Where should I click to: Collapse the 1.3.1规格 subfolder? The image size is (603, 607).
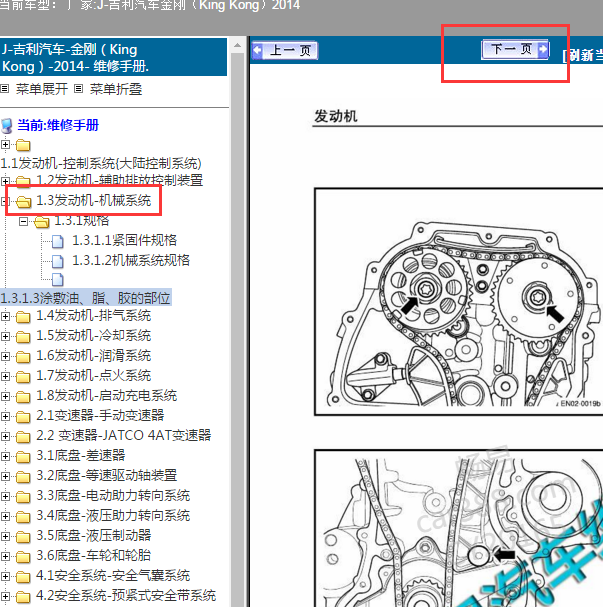click(x=23, y=221)
